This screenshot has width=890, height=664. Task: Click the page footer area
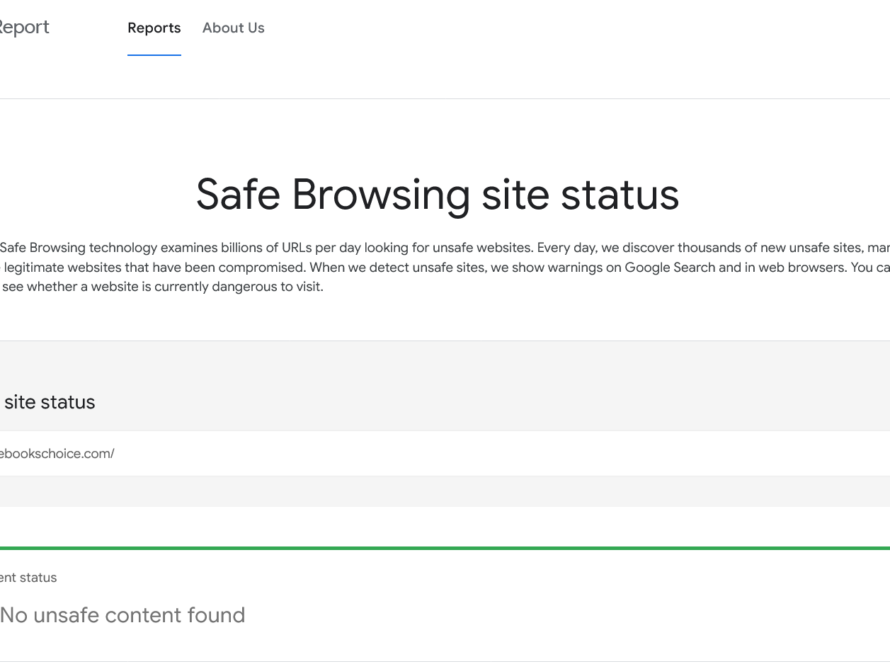coord(445,660)
